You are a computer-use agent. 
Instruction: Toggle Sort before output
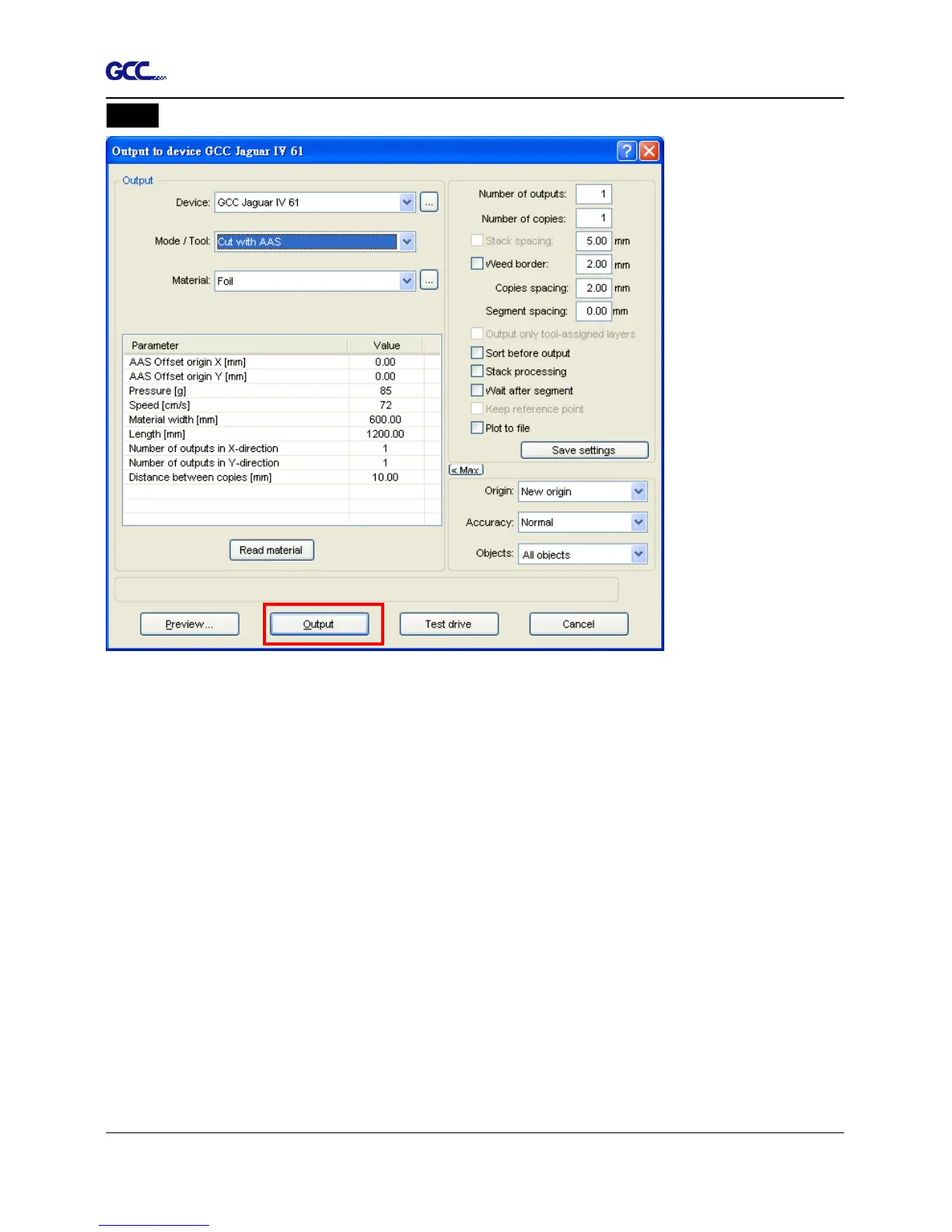(478, 353)
